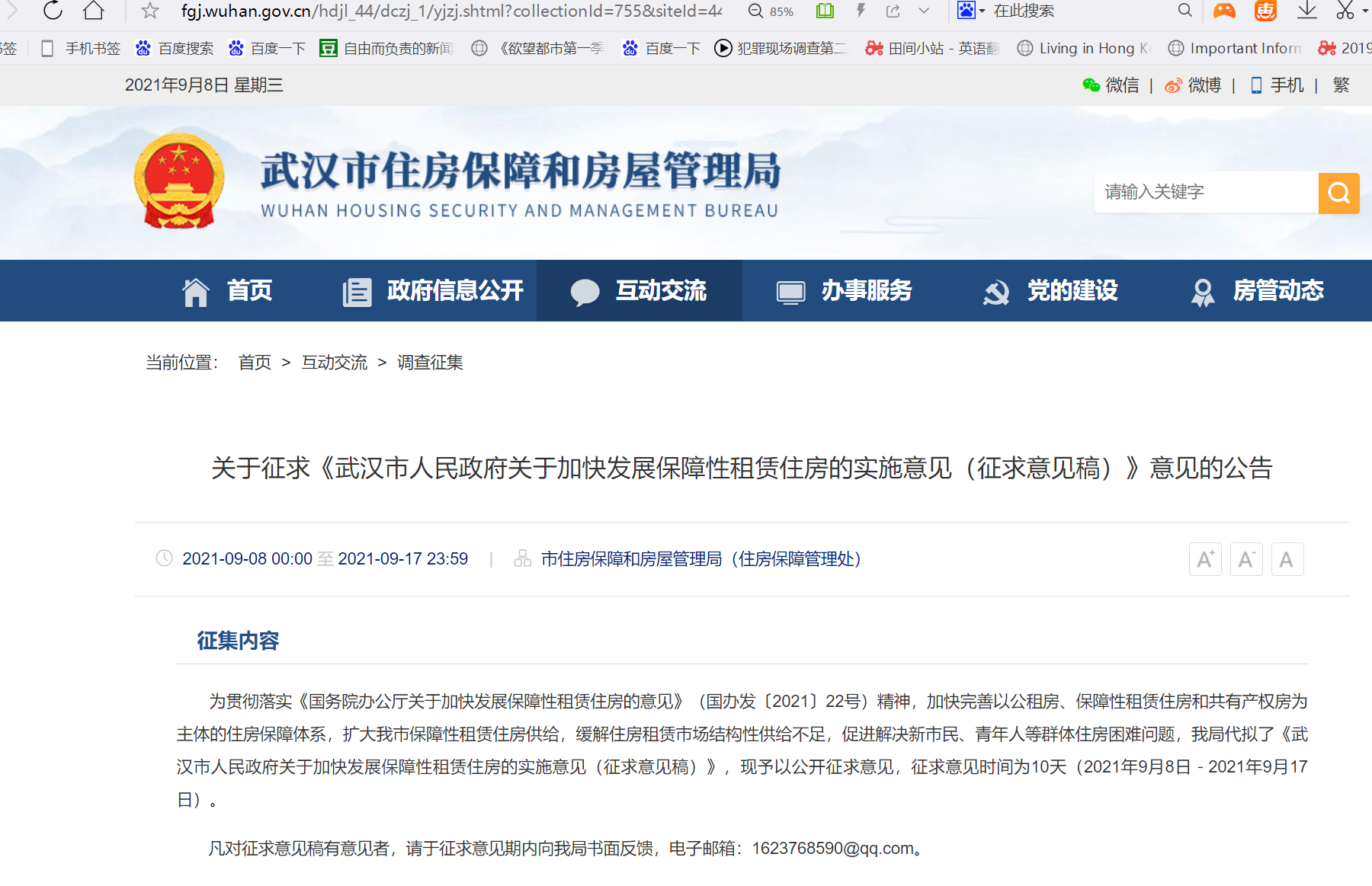This screenshot has width=1372, height=886.
Task: Click 互动交流 breadcrumb link
Action: (x=334, y=363)
